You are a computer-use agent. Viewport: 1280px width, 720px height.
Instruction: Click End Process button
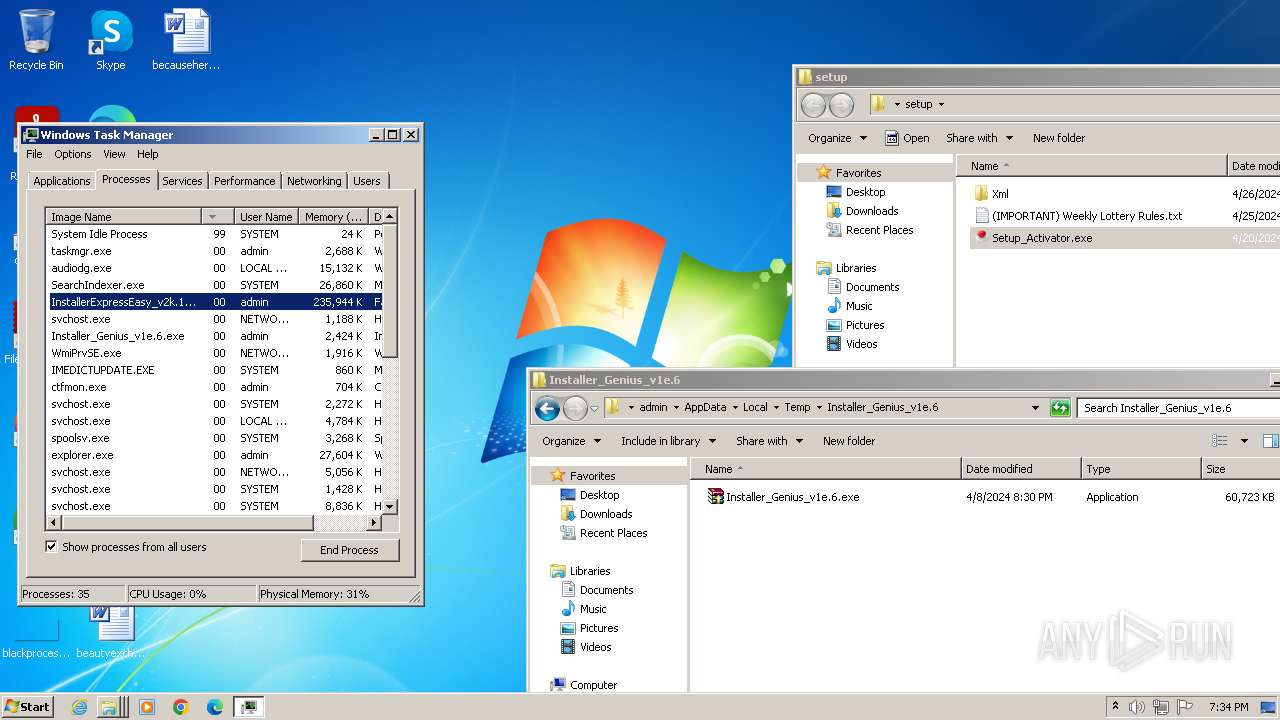[350, 550]
